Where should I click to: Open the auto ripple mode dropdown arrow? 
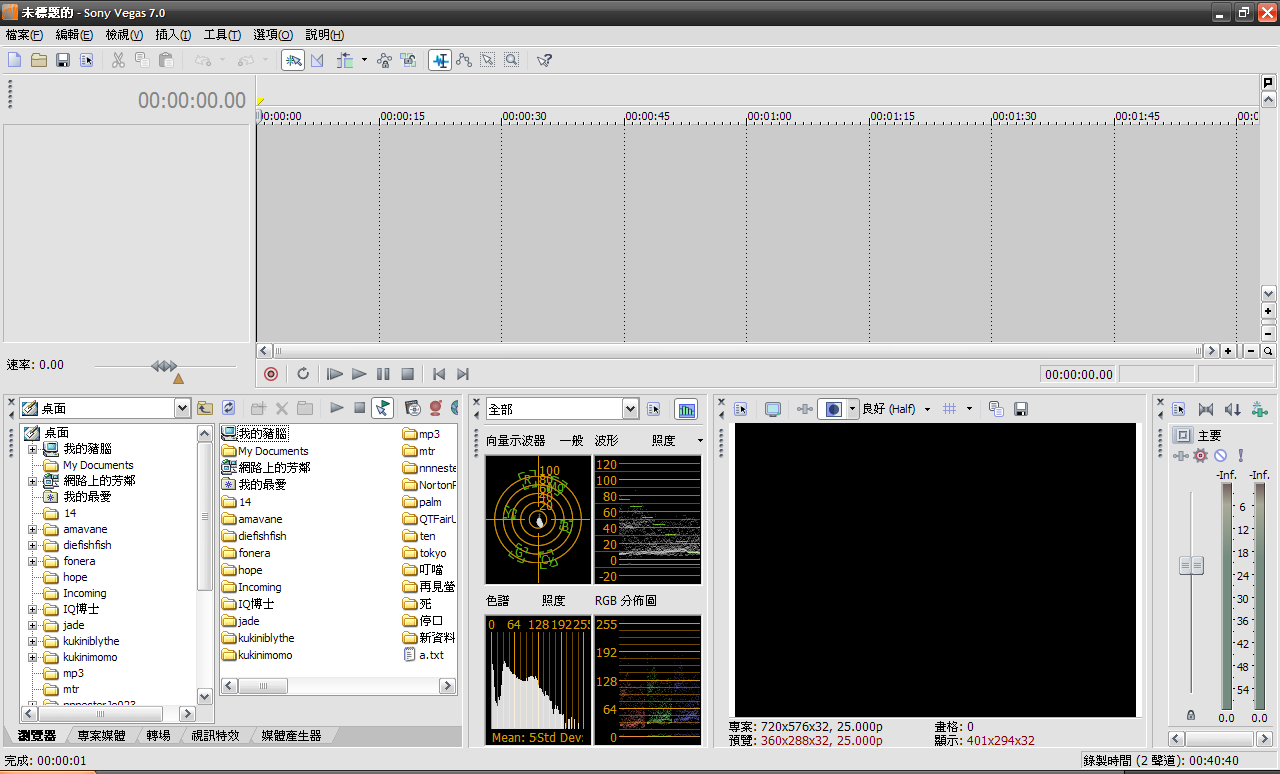364,60
